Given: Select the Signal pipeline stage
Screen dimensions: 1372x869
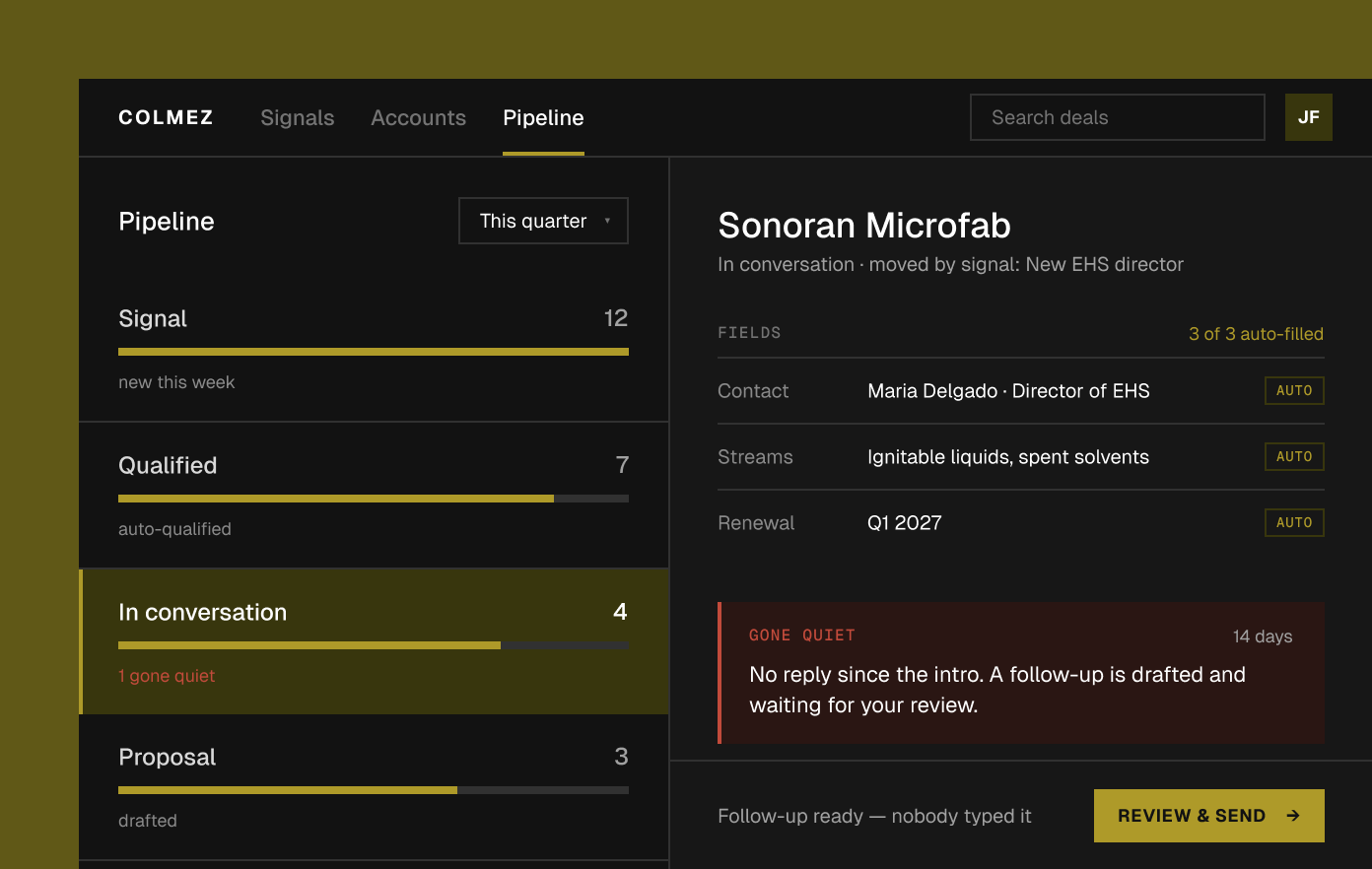Looking at the screenshot, I should tap(374, 349).
